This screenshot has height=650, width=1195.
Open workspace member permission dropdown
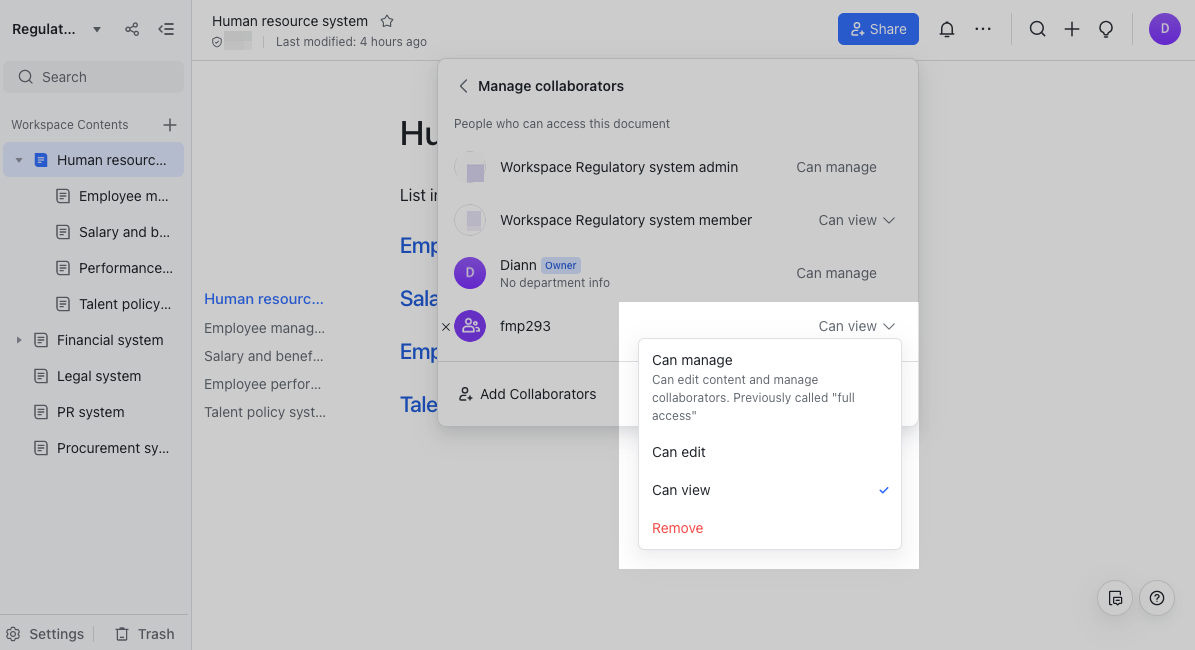pyautogui.click(x=856, y=220)
